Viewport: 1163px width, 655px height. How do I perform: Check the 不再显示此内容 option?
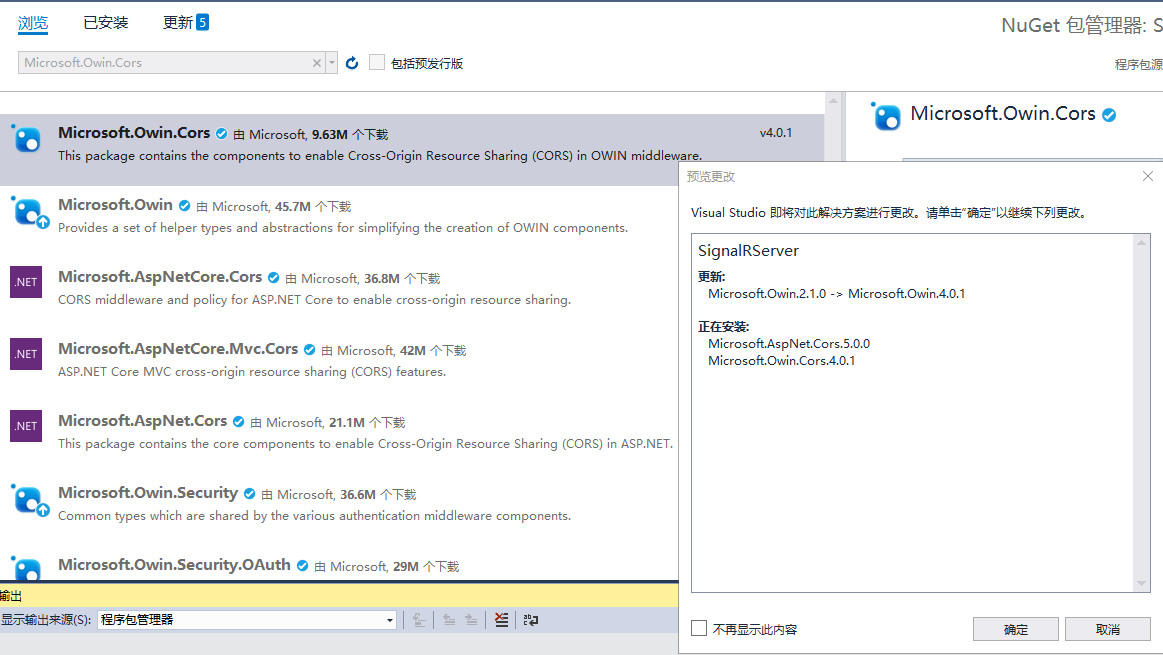(698, 629)
